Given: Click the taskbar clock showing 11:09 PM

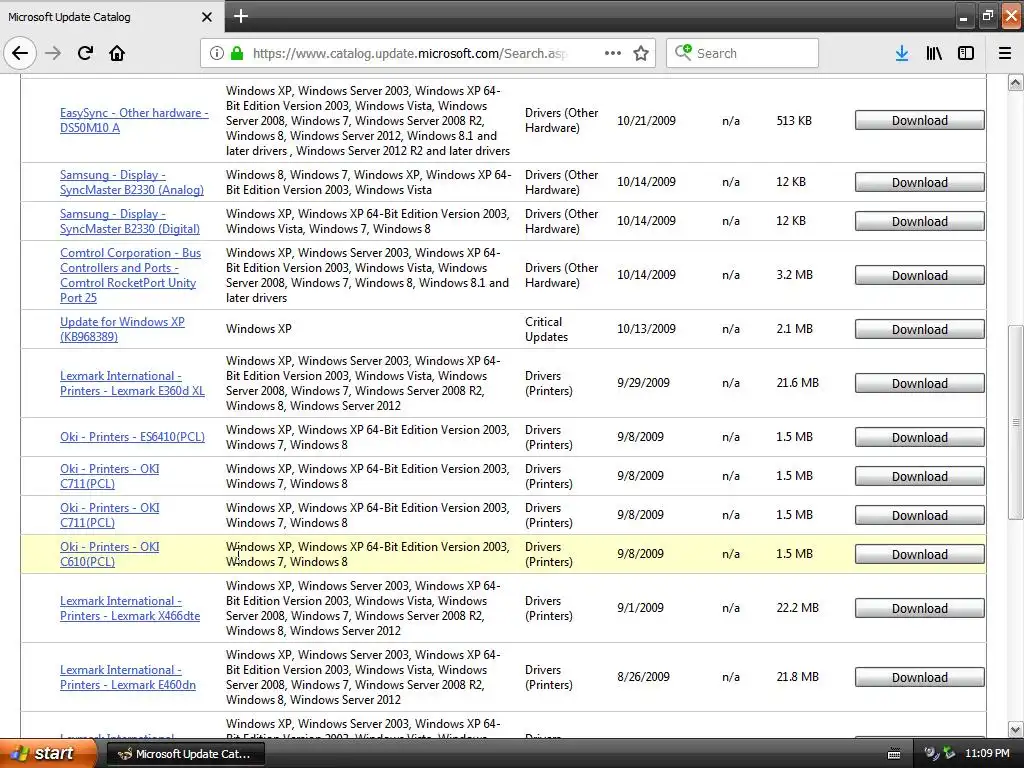Looking at the screenshot, I should click(x=987, y=754).
